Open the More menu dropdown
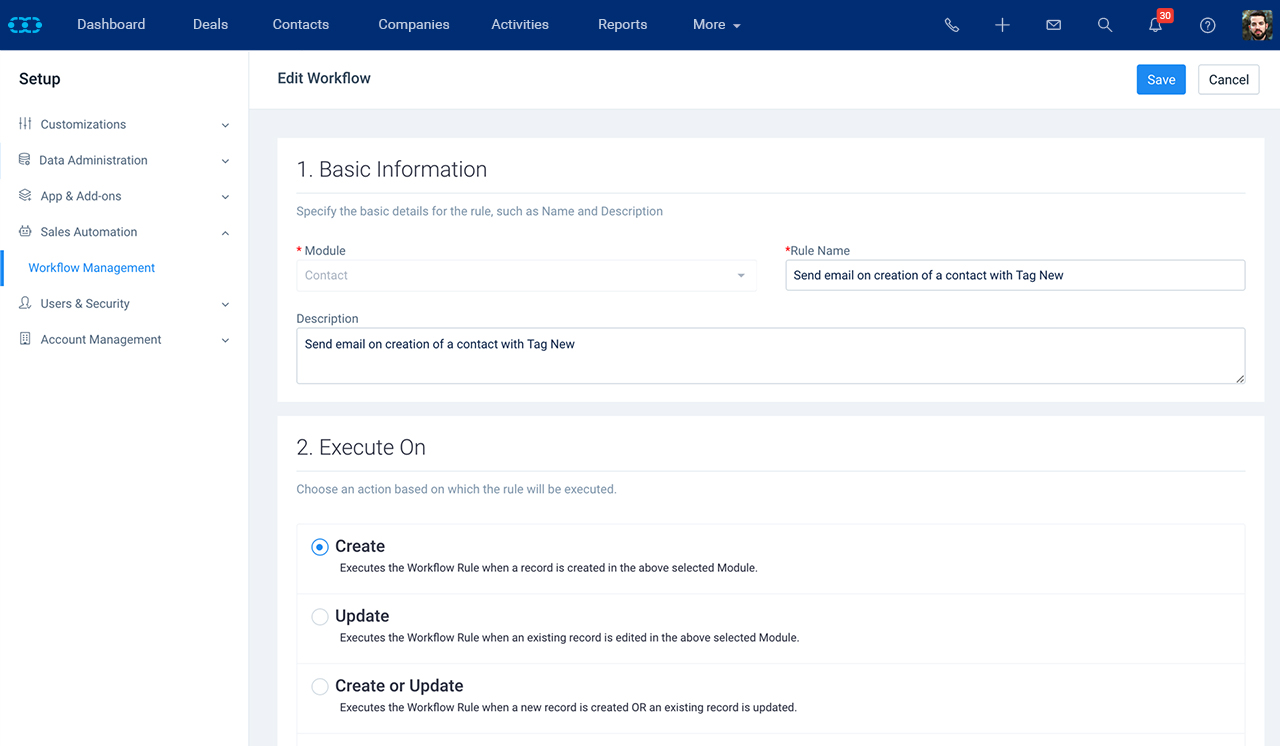This screenshot has width=1280, height=746. [717, 25]
